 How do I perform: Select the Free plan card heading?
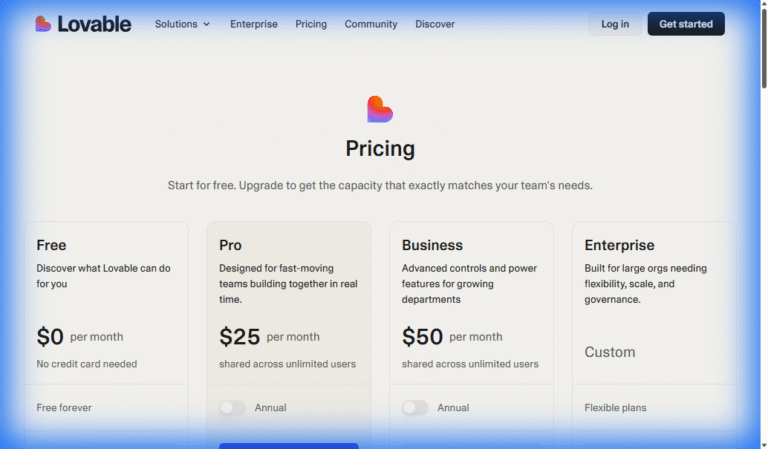pos(51,245)
